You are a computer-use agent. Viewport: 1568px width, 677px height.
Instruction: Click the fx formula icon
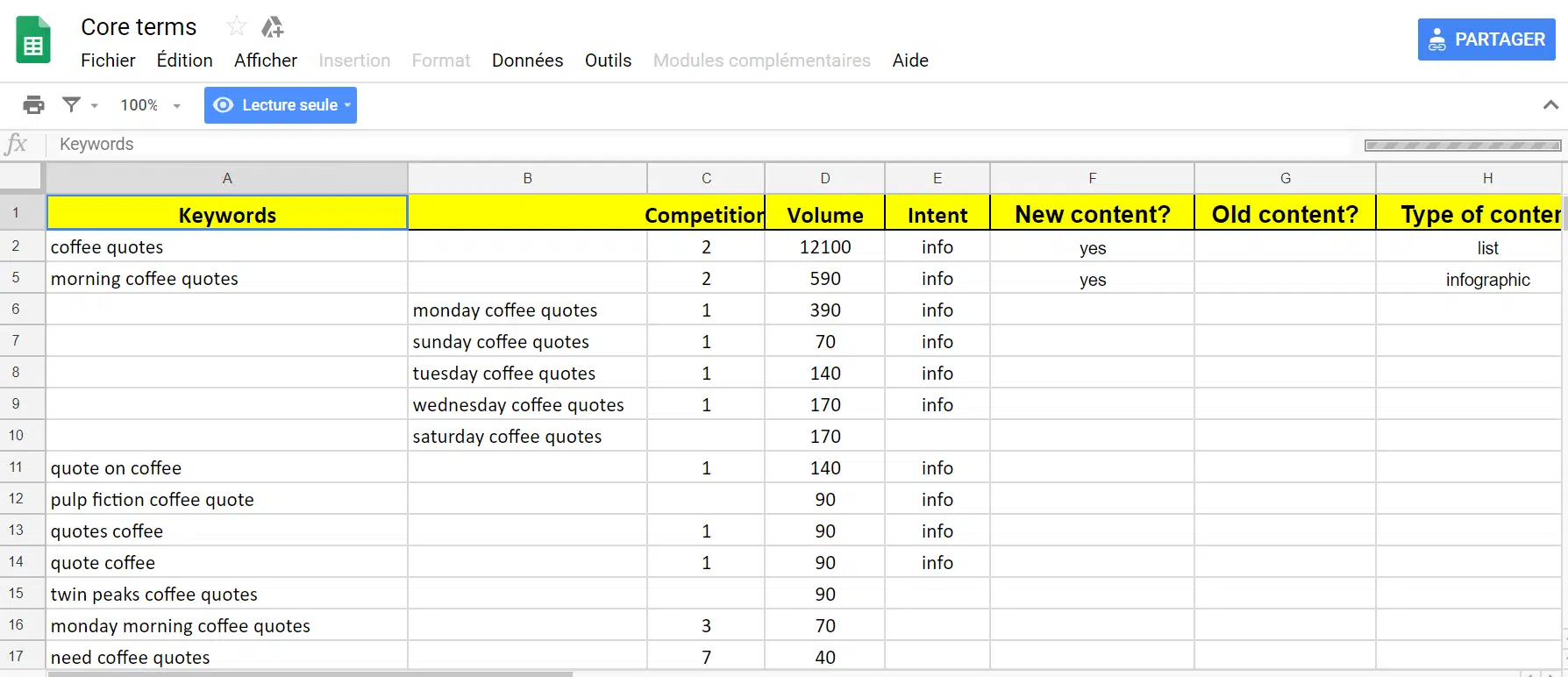click(17, 145)
